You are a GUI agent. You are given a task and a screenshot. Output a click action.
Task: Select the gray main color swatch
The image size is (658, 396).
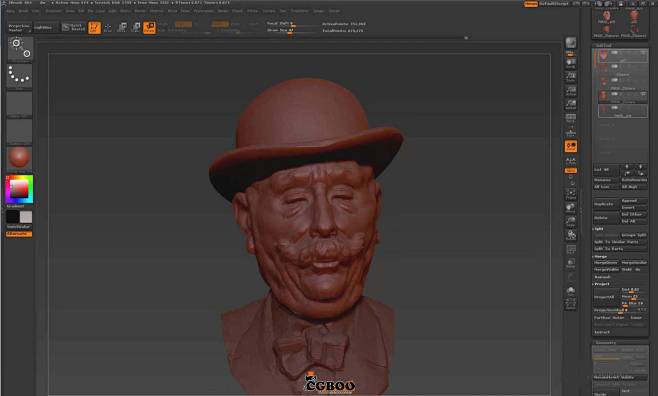coord(26,217)
